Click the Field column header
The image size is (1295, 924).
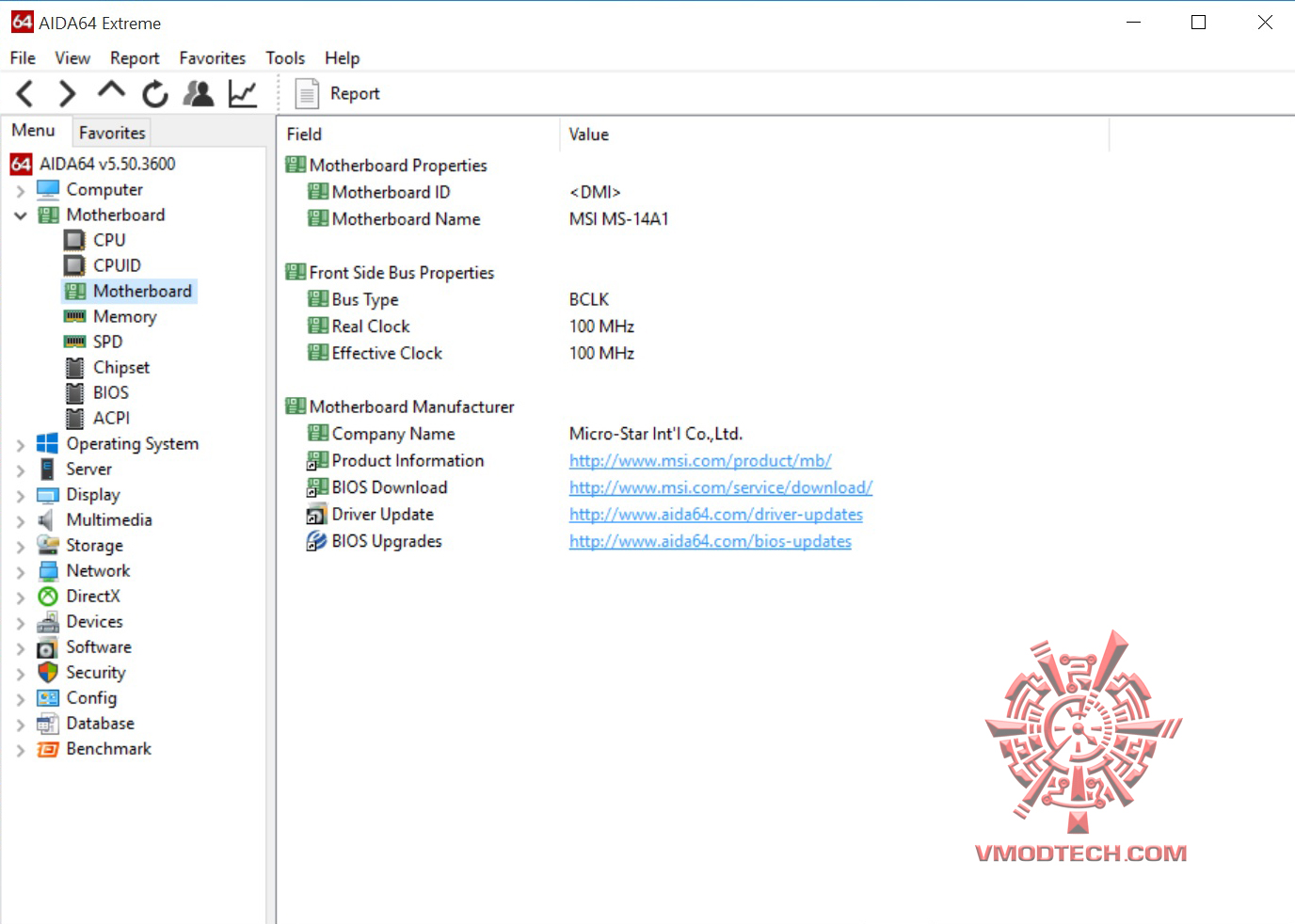tap(419, 135)
